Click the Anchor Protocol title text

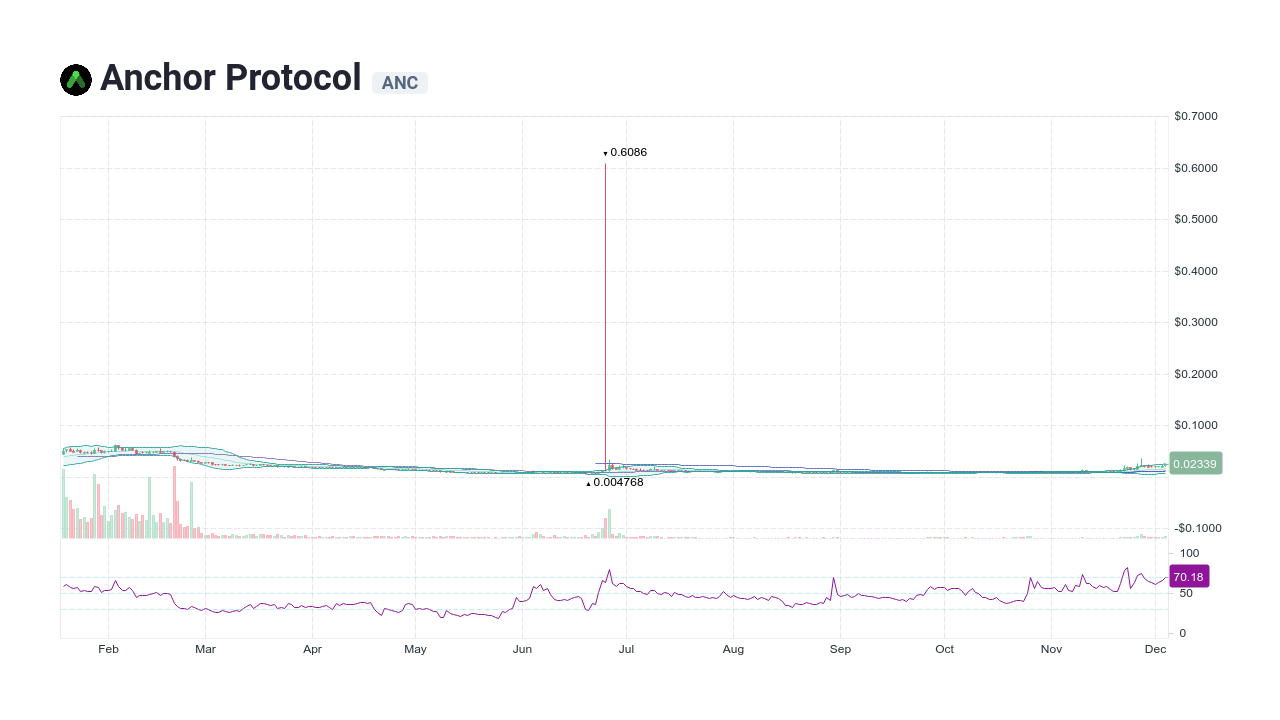pyautogui.click(x=230, y=78)
